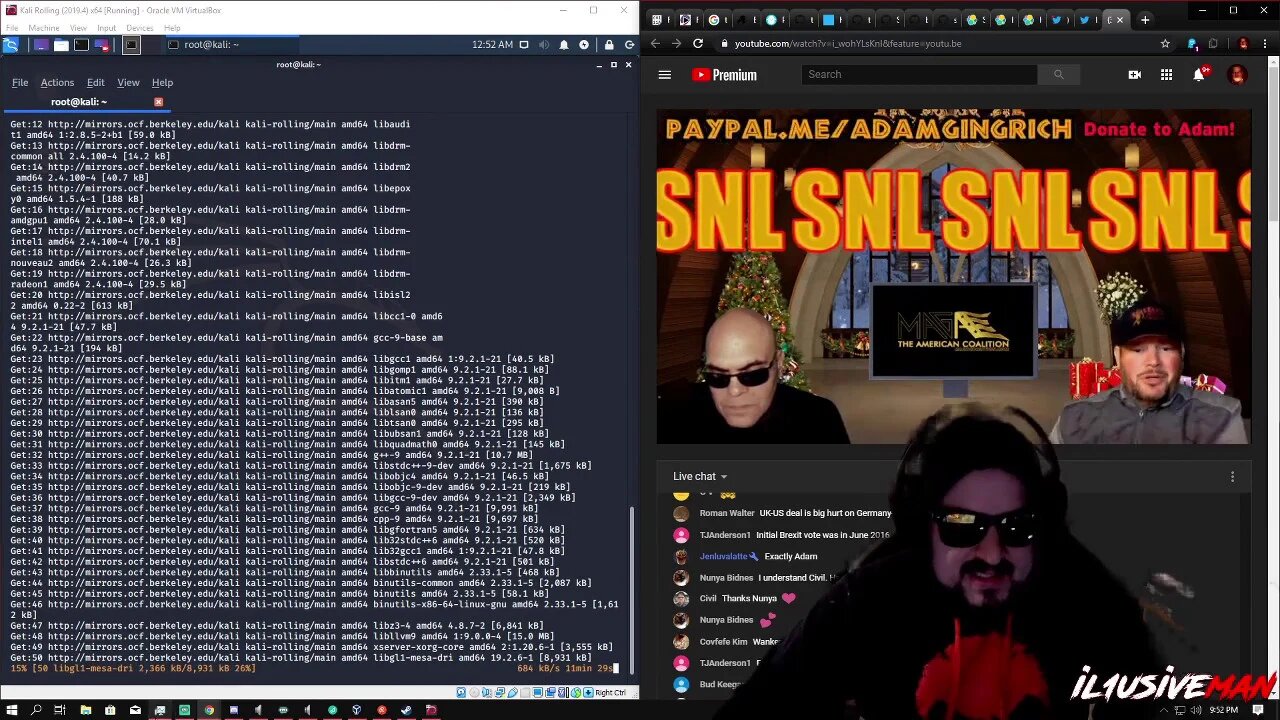Open terminal File menu
This screenshot has height=720, width=1280.
tap(20, 82)
